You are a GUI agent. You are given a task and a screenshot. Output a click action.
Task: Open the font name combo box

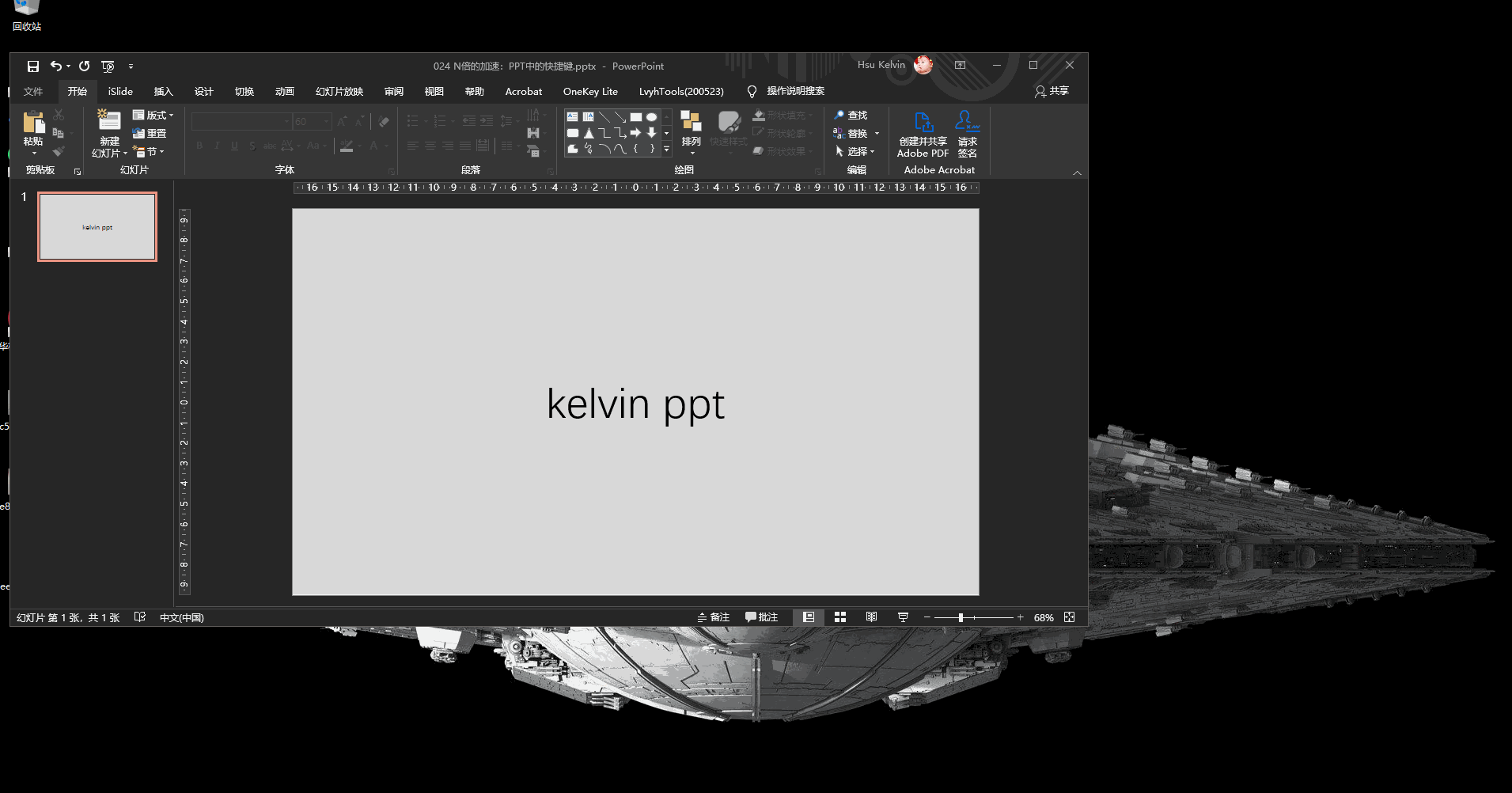(242, 121)
